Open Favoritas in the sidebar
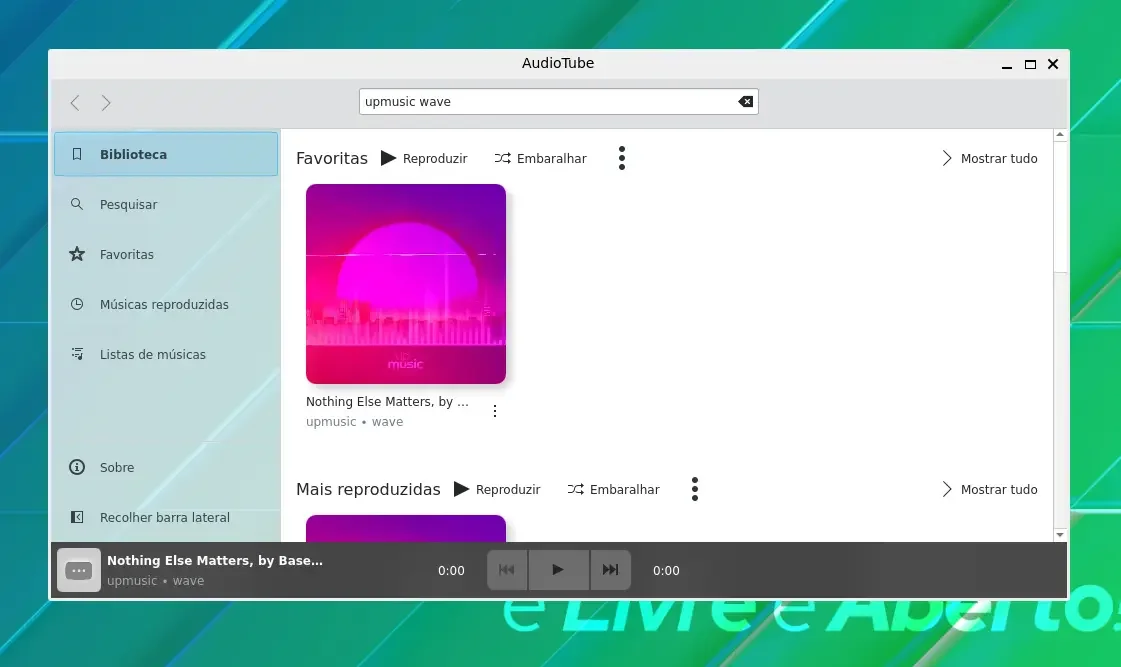Image resolution: width=1121 pixels, height=667 pixels. click(x=166, y=255)
